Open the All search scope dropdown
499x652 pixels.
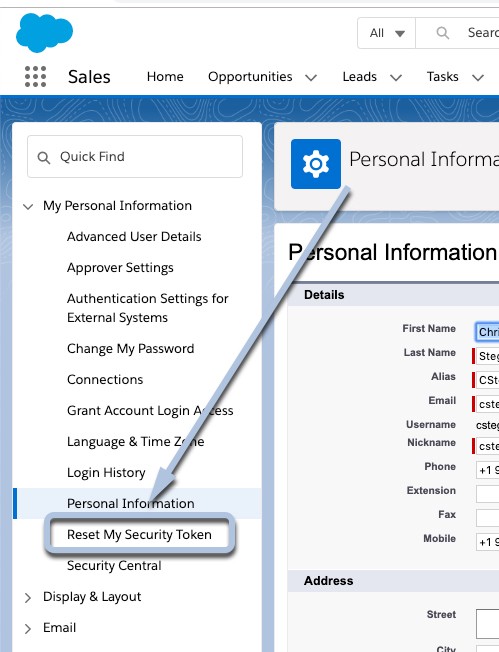tap(387, 33)
